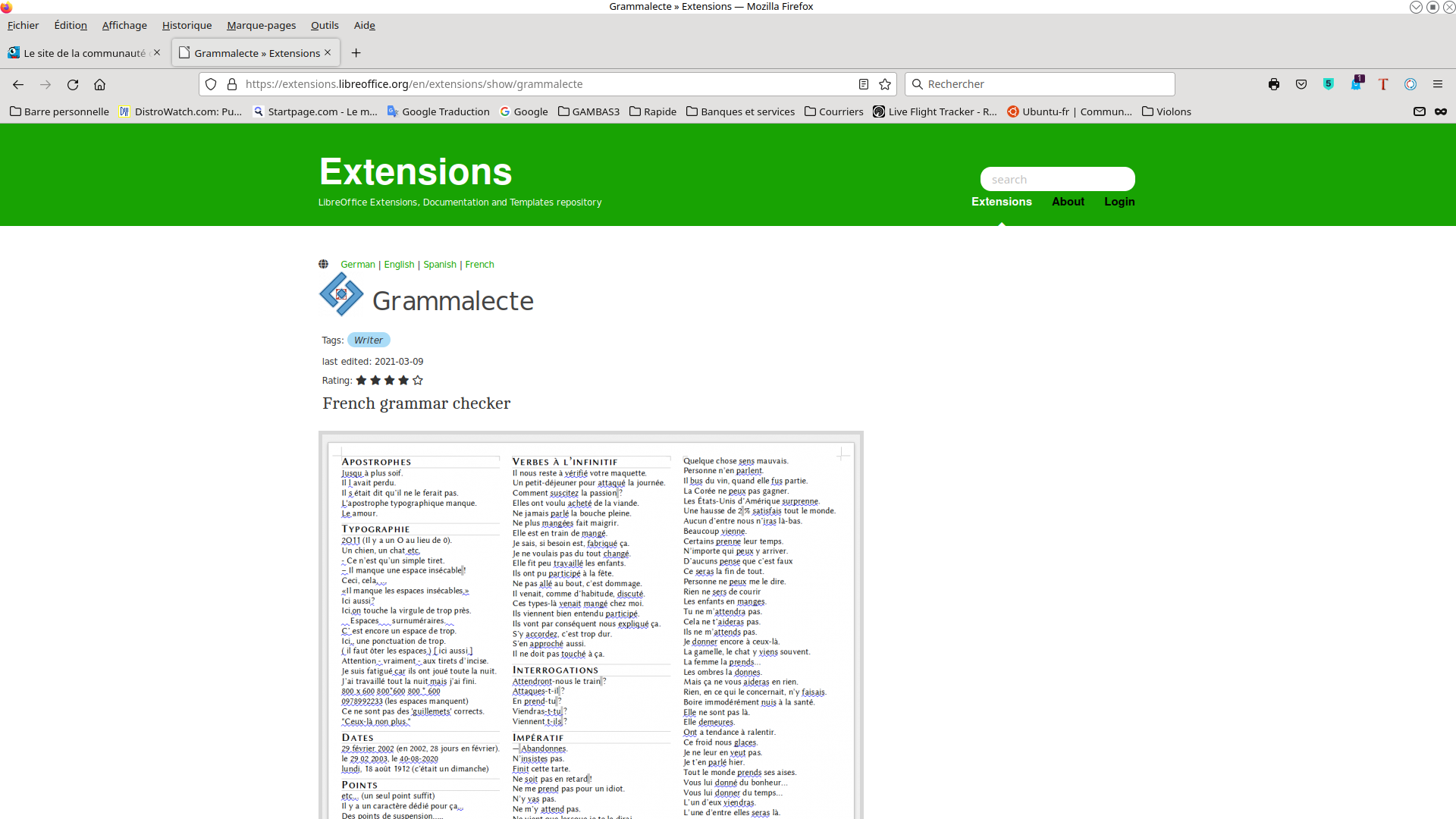Focus the Rechercher browser search box
Image resolution: width=1456 pixels, height=819 pixels.
click(1040, 84)
